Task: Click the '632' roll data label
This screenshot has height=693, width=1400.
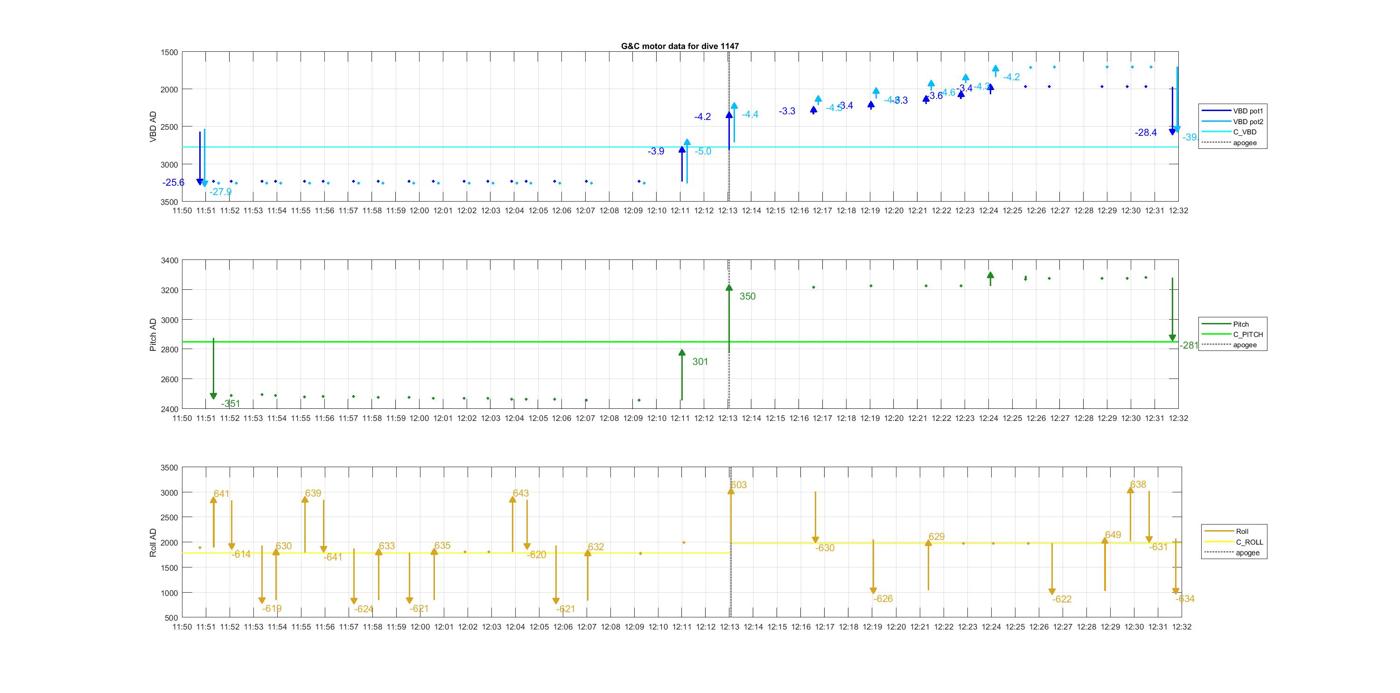Action: 596,547
